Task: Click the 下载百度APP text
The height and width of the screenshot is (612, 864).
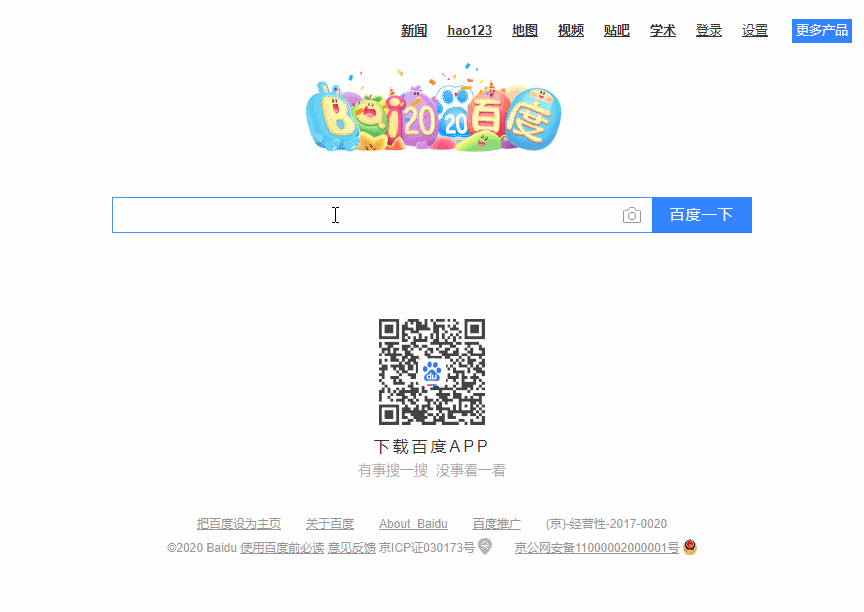Action: coord(431,446)
